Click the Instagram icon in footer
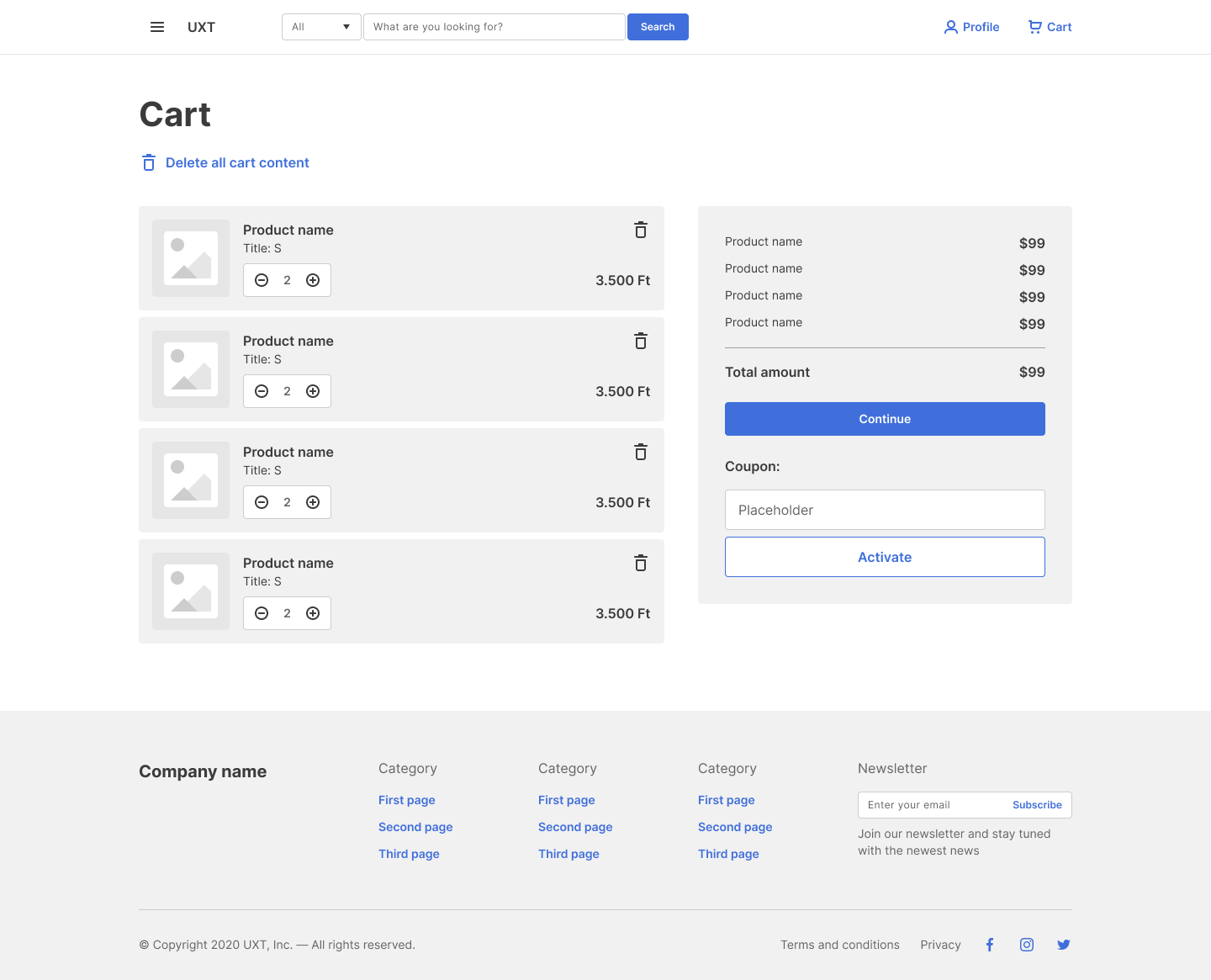 [x=1027, y=945]
